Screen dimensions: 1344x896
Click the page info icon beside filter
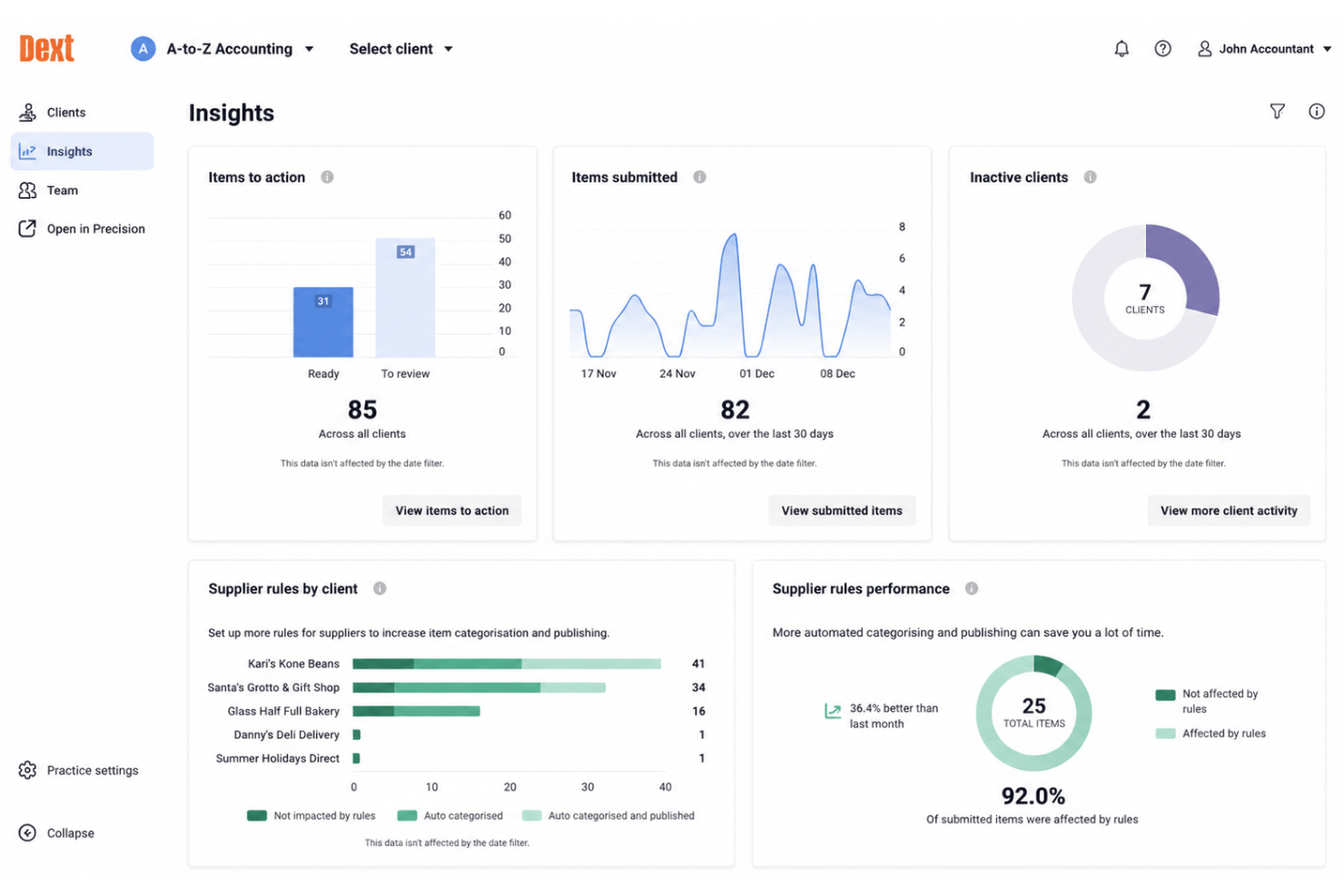[x=1316, y=112]
